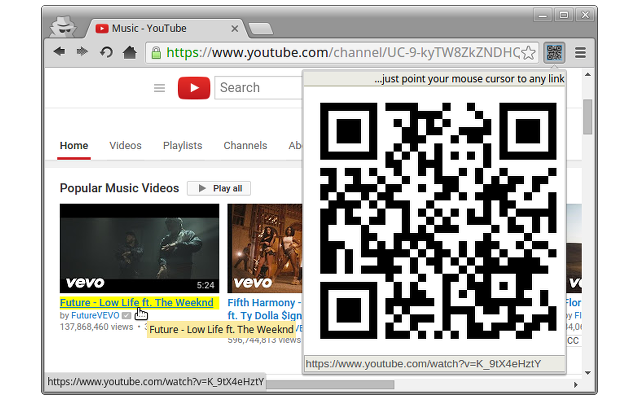Viewport: 640px width, 400px height.
Task: Click the green padlock security icon
Action: pos(156,53)
